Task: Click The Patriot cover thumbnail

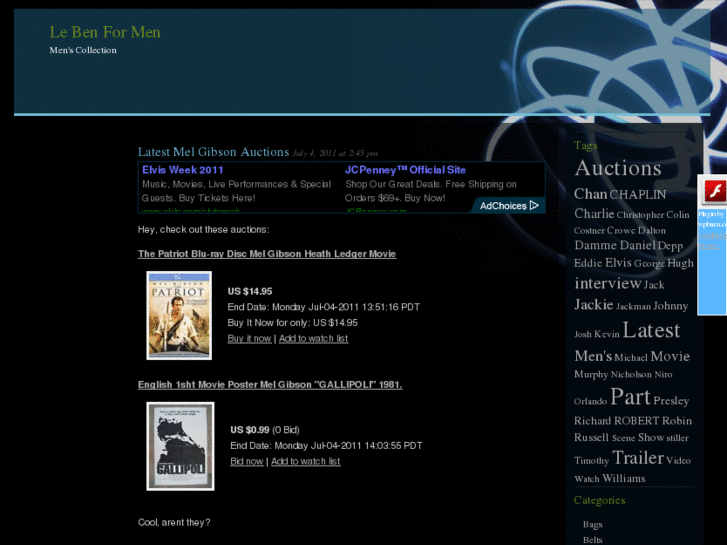Action: tap(179, 315)
